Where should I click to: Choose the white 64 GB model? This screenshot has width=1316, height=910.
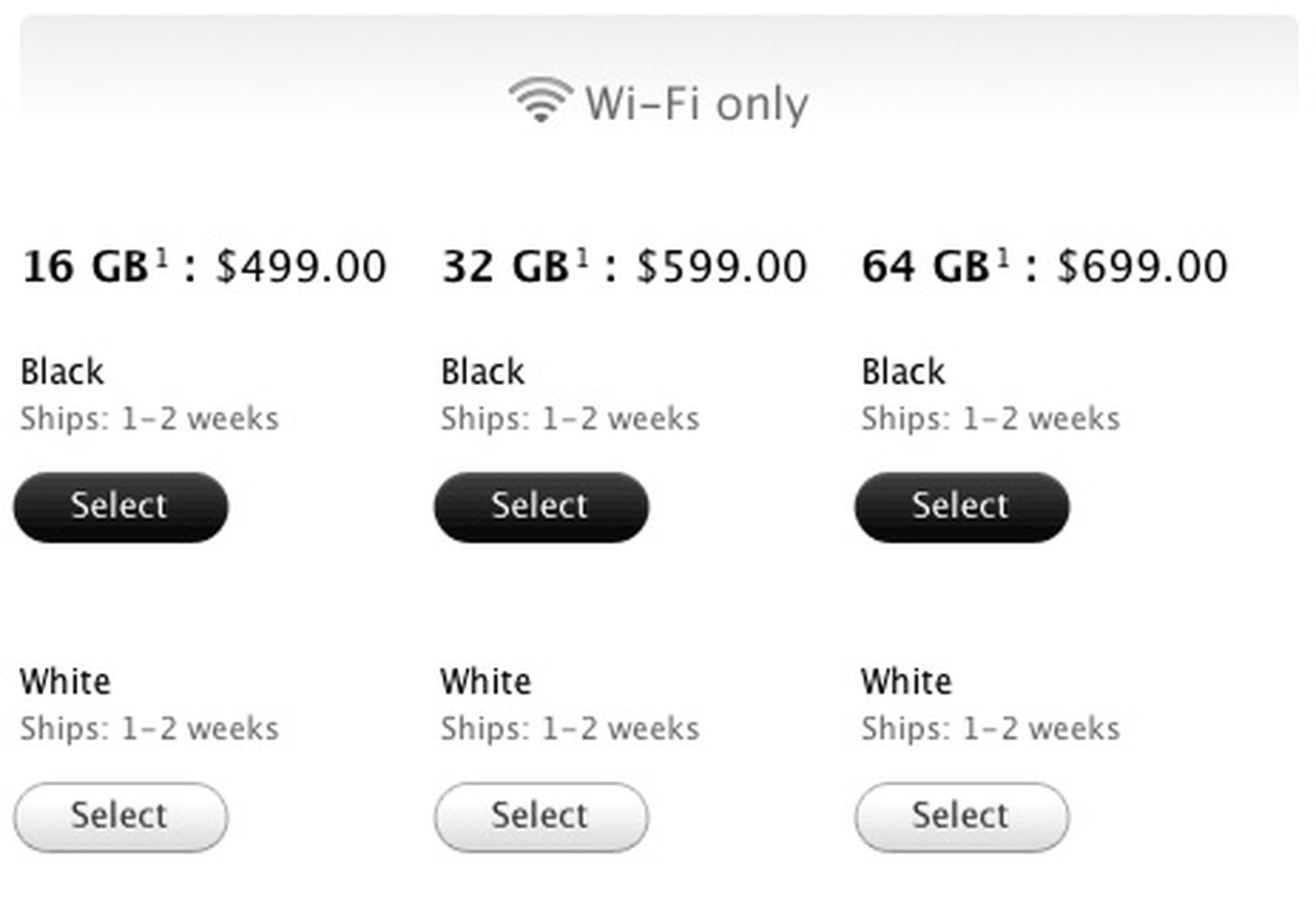point(962,816)
